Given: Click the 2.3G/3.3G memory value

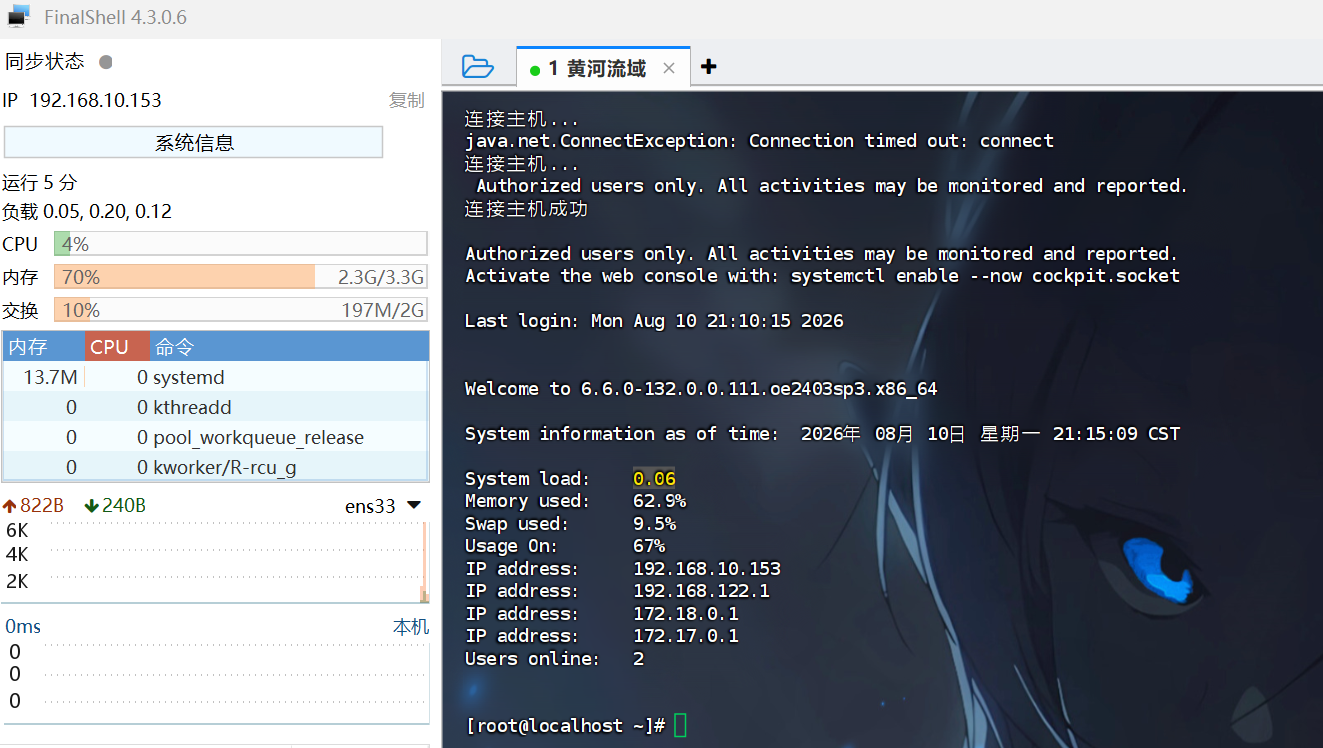Looking at the screenshot, I should click(x=381, y=277).
